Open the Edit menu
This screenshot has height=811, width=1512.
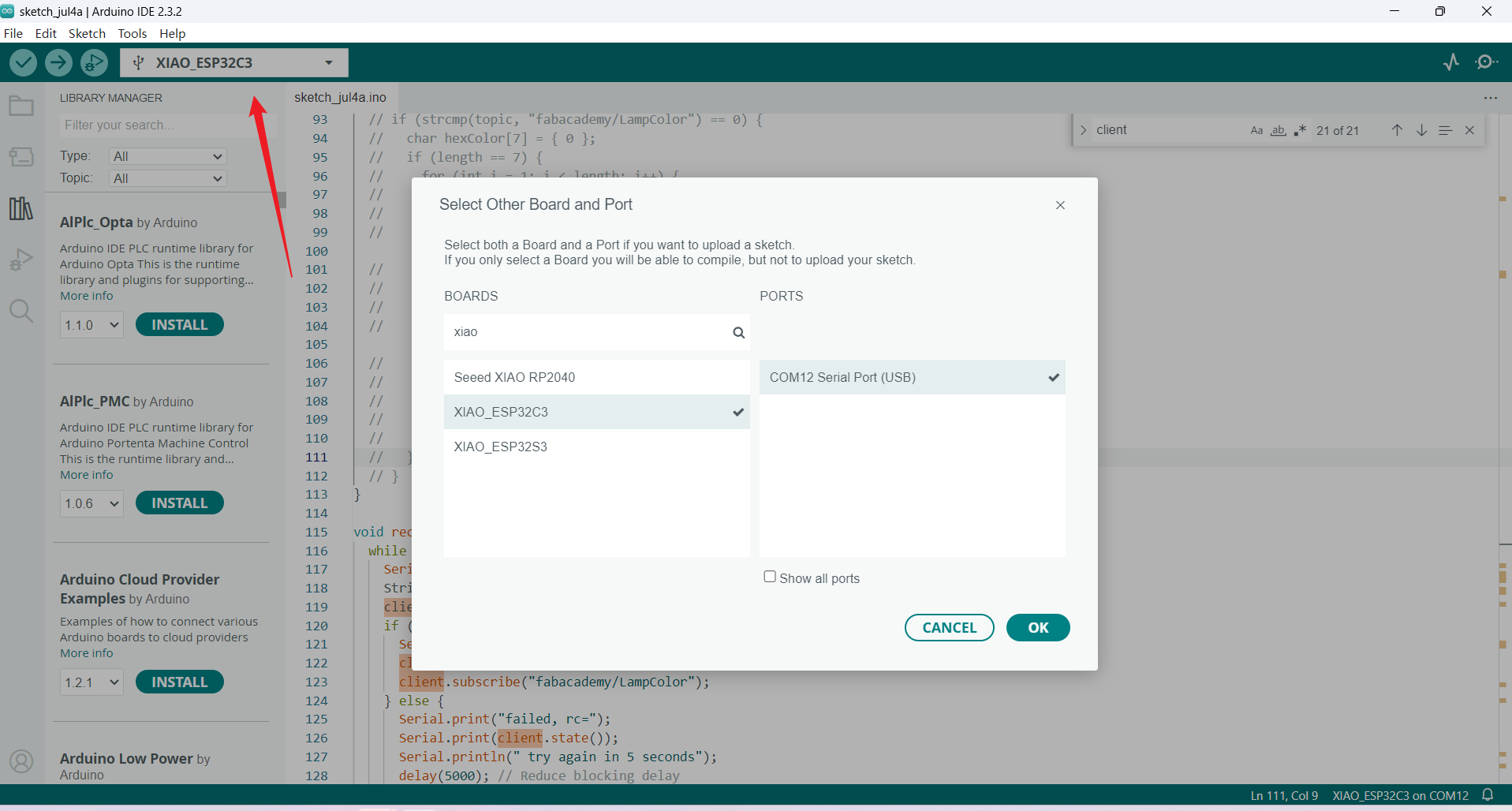pyautogui.click(x=46, y=33)
